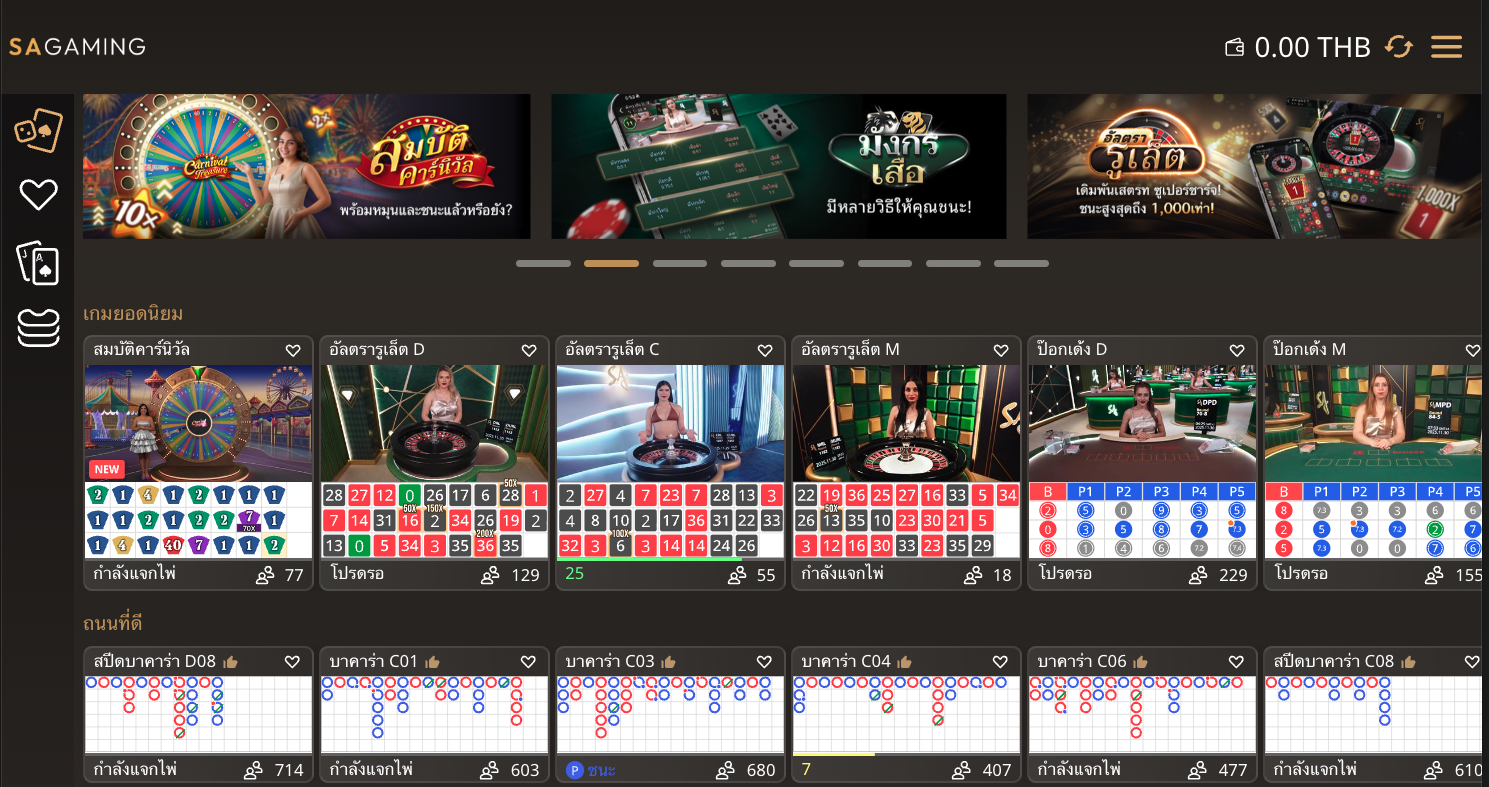Open อัลตรารูเล็ต C live video thumbnail
Image resolution: width=1489 pixels, height=787 pixels.
coord(670,423)
